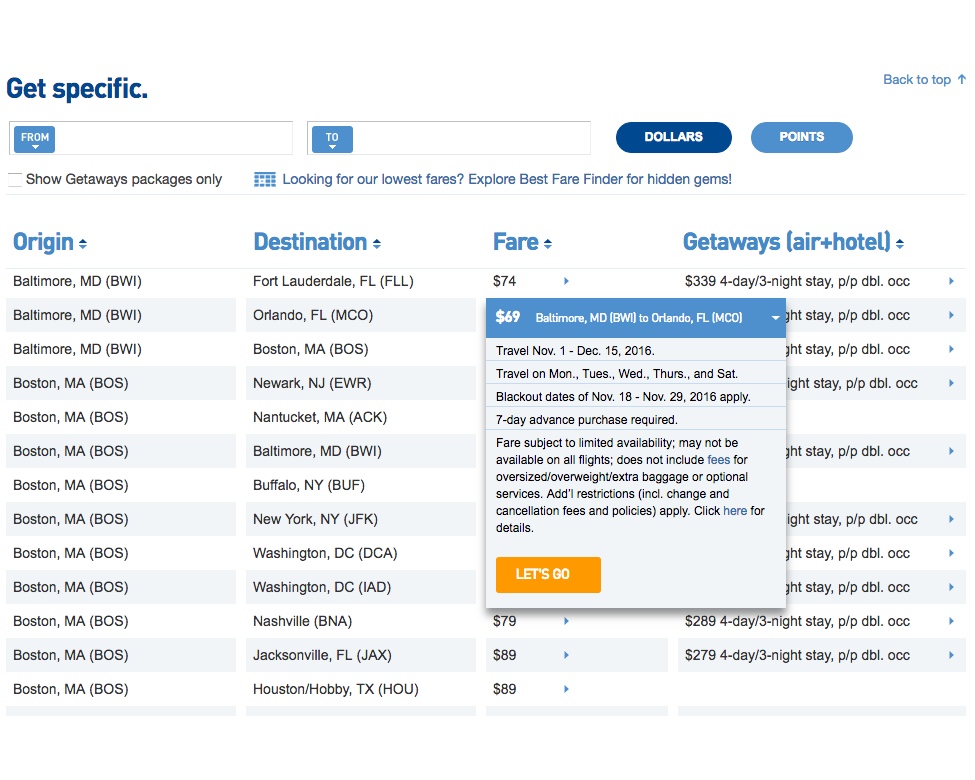This screenshot has width=975, height=780.
Task: Expand fare arrow for $89 Houston/Hobby row
Action: [566, 690]
